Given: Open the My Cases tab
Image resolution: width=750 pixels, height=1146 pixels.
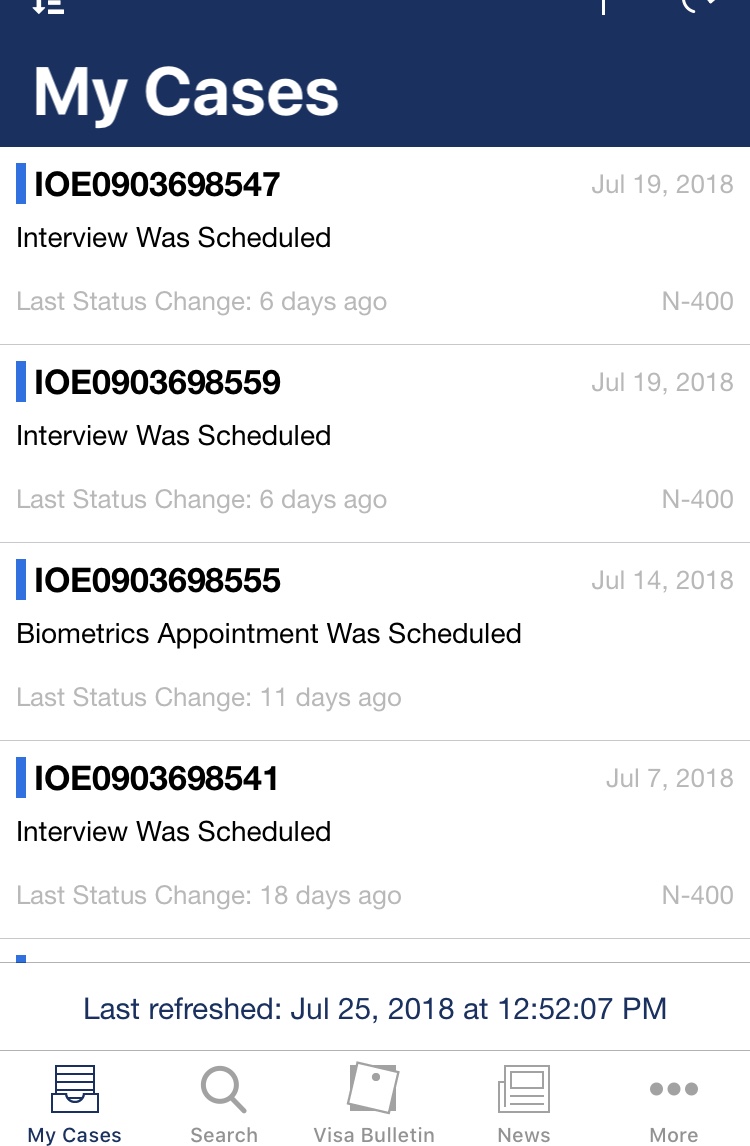Looking at the screenshot, I should (x=75, y=1104).
